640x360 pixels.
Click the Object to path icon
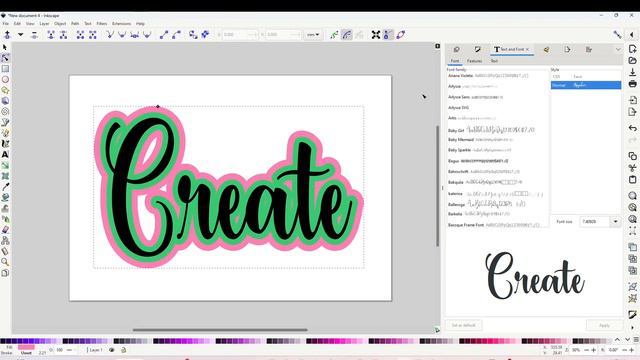point(193,35)
